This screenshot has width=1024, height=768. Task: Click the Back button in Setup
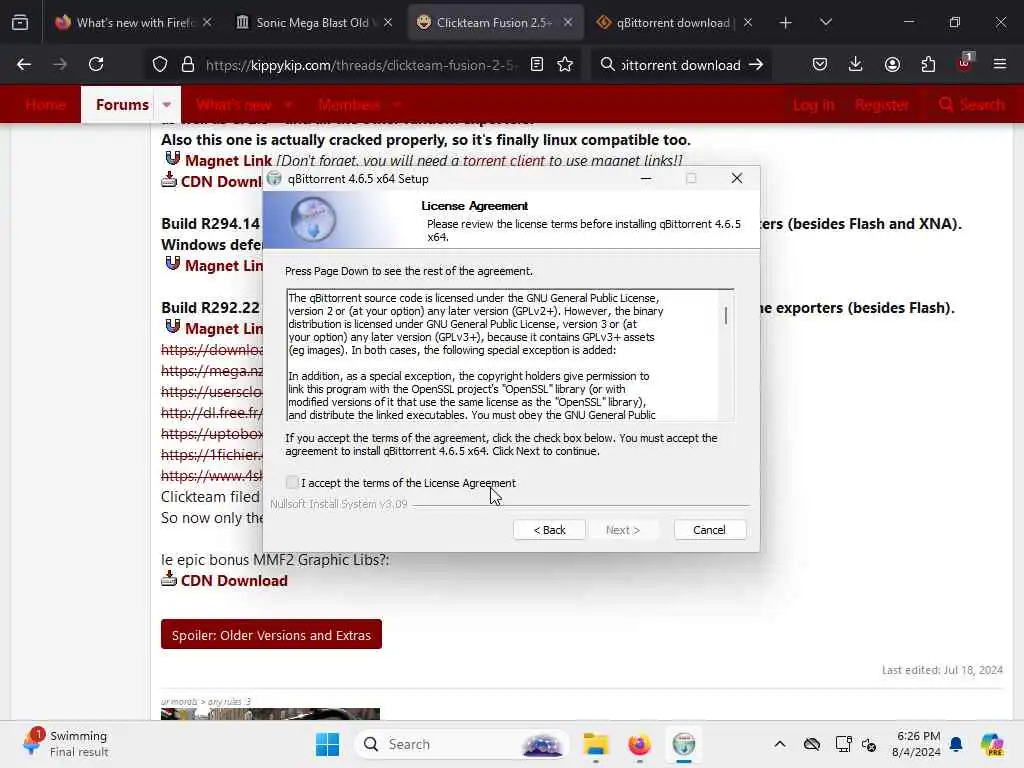click(549, 530)
